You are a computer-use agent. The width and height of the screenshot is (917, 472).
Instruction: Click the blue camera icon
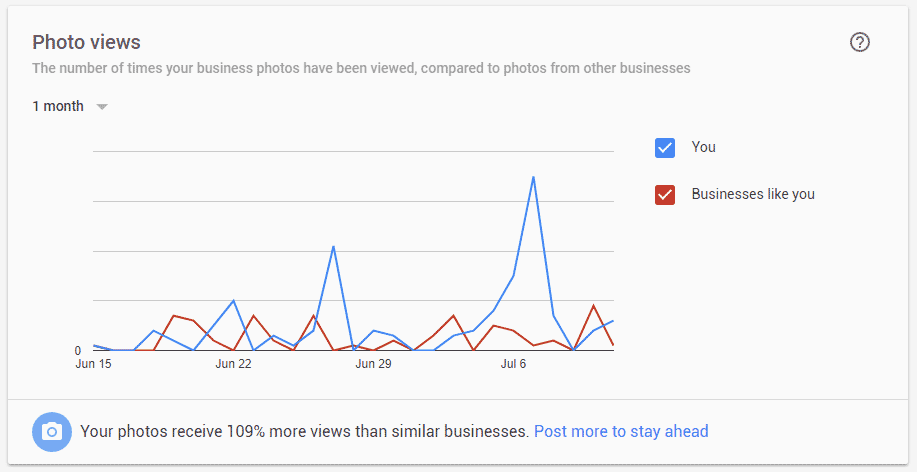click(52, 432)
